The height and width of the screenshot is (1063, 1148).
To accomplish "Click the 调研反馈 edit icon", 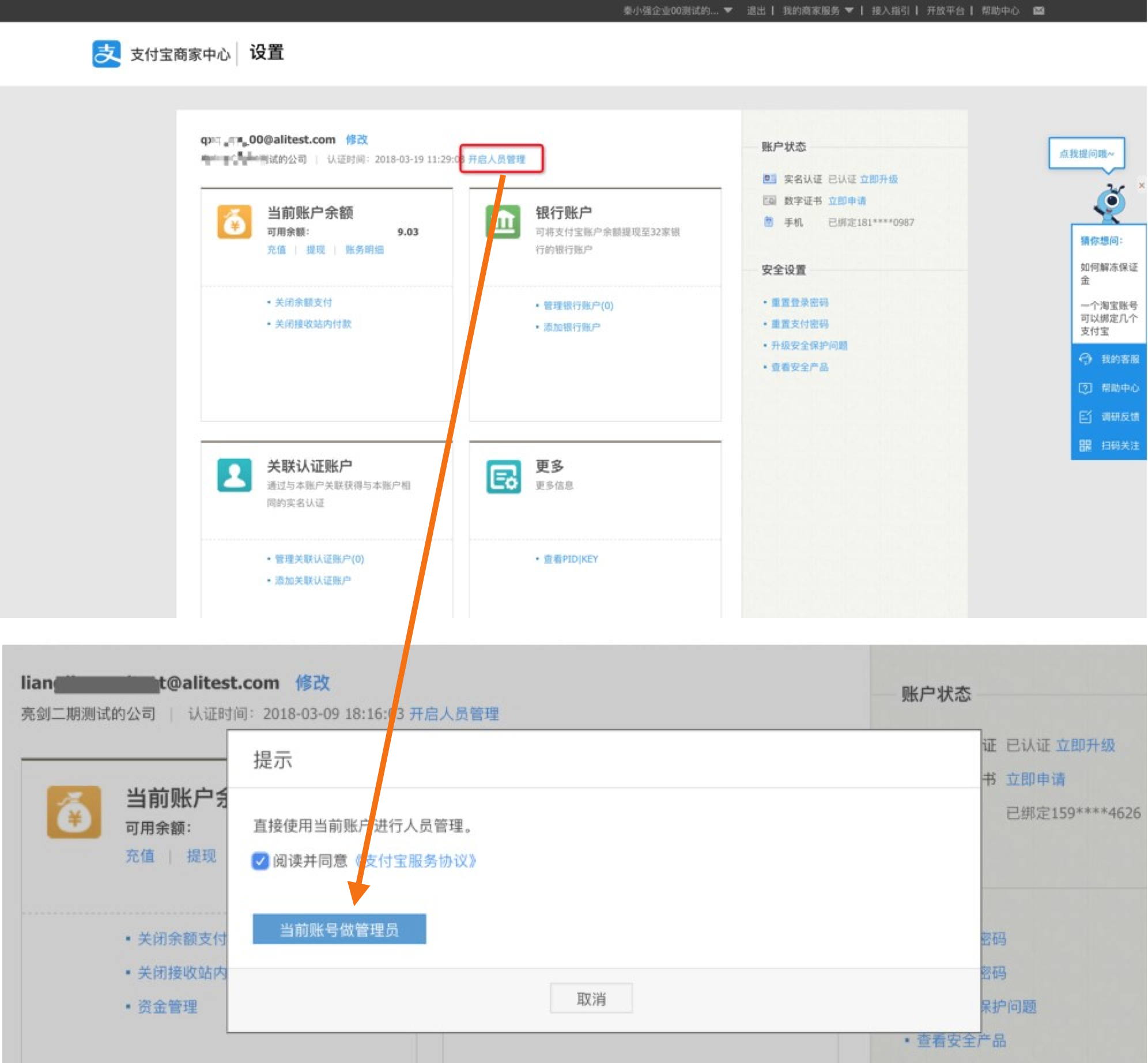I will coord(1085,417).
